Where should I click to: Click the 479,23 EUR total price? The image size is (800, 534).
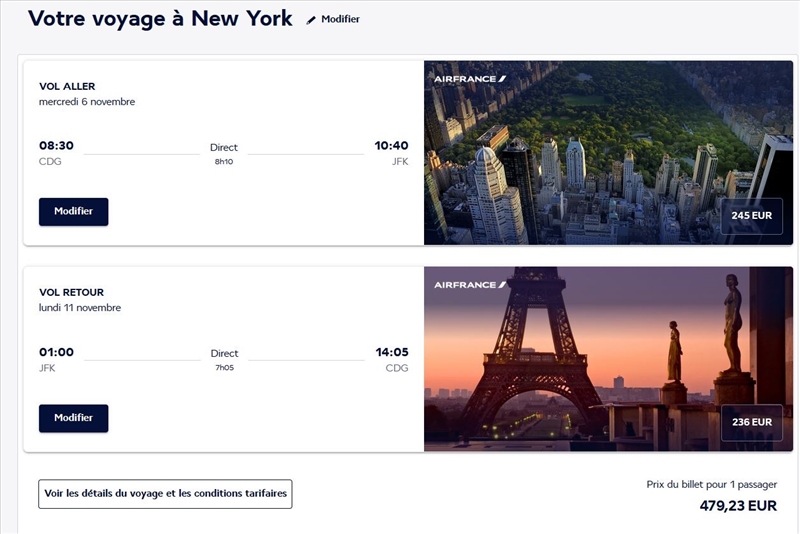pos(738,506)
